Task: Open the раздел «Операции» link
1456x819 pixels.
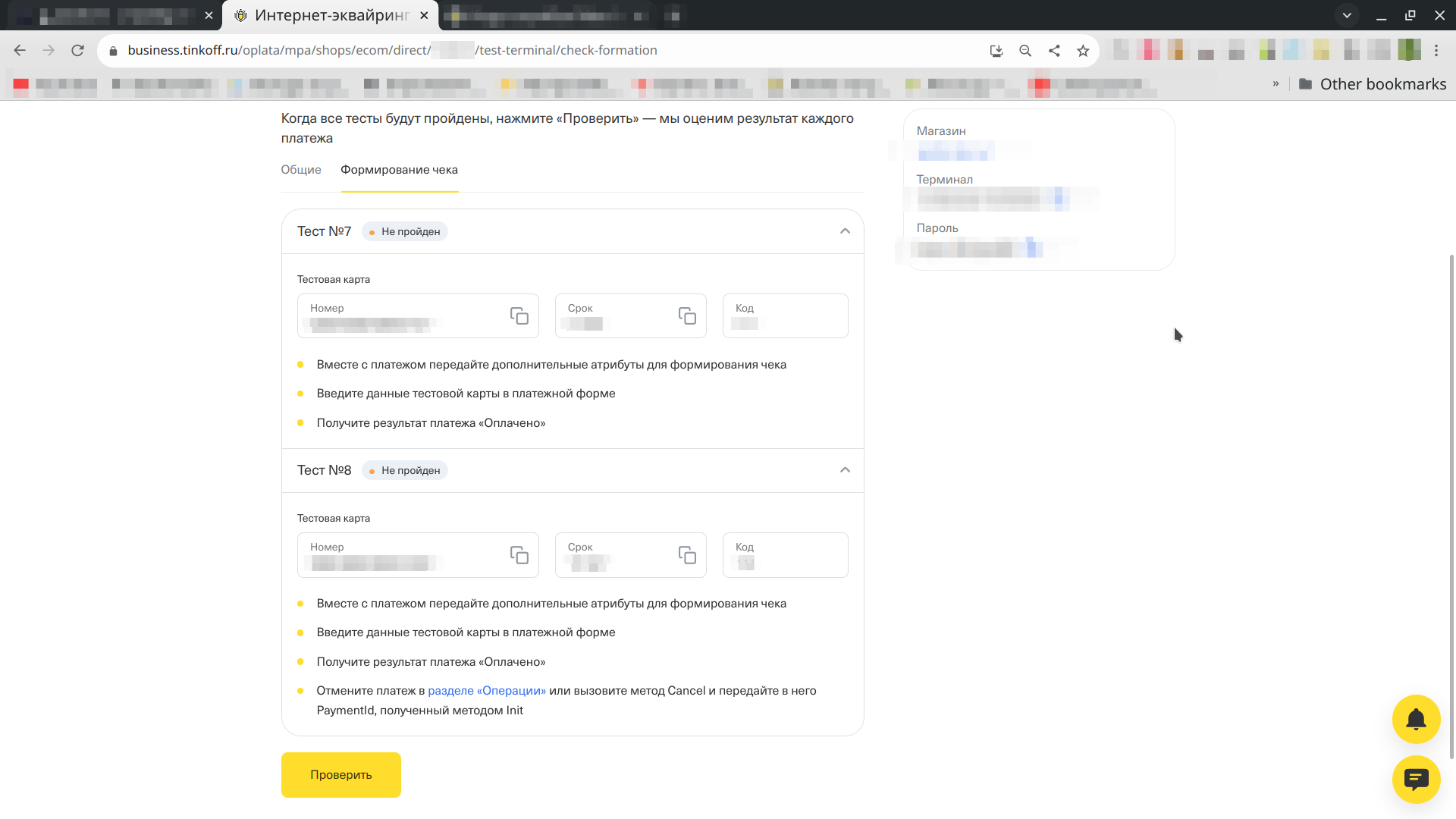Action: (487, 691)
